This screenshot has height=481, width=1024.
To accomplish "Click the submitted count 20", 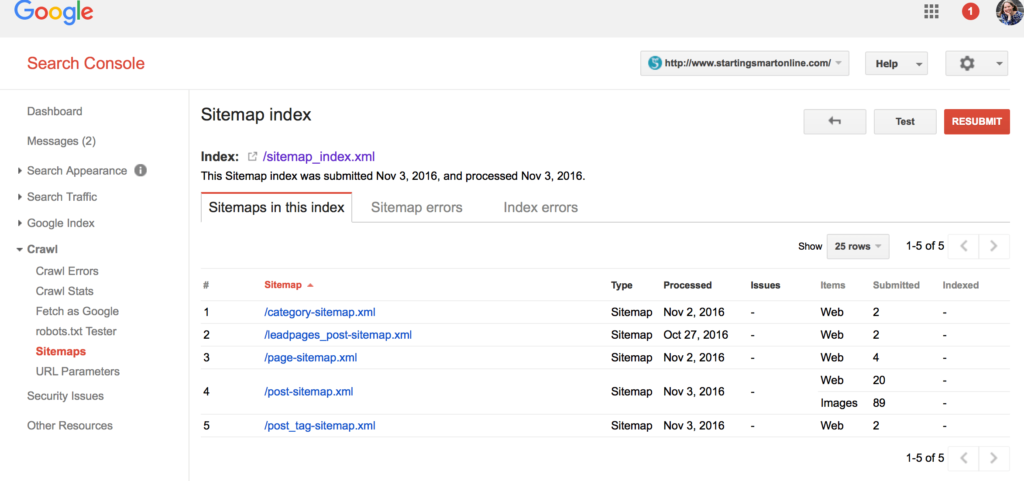I will point(879,380).
